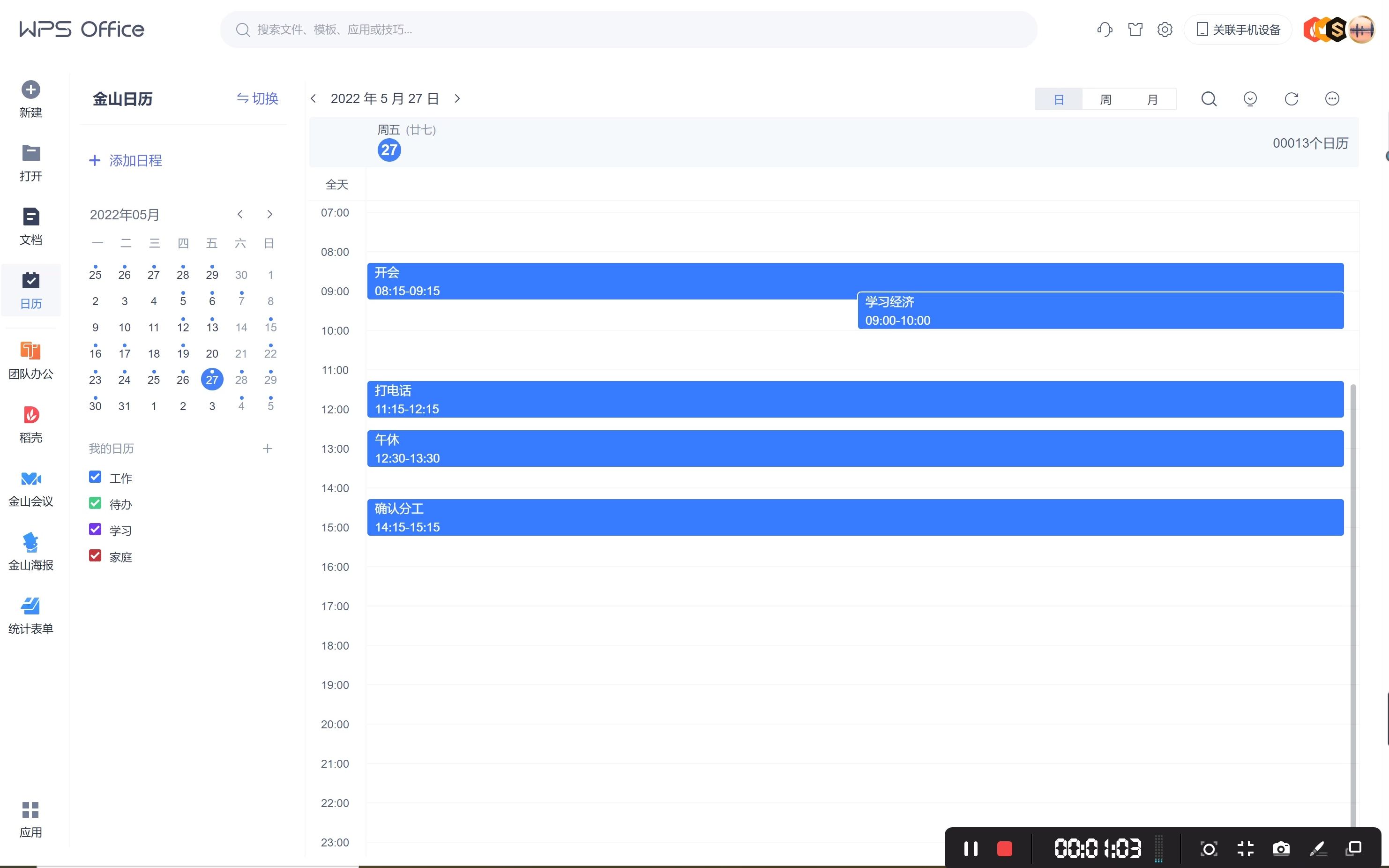Click the WPS skin shirt icon
Viewport: 1389px width, 868px height.
pyautogui.click(x=1135, y=30)
